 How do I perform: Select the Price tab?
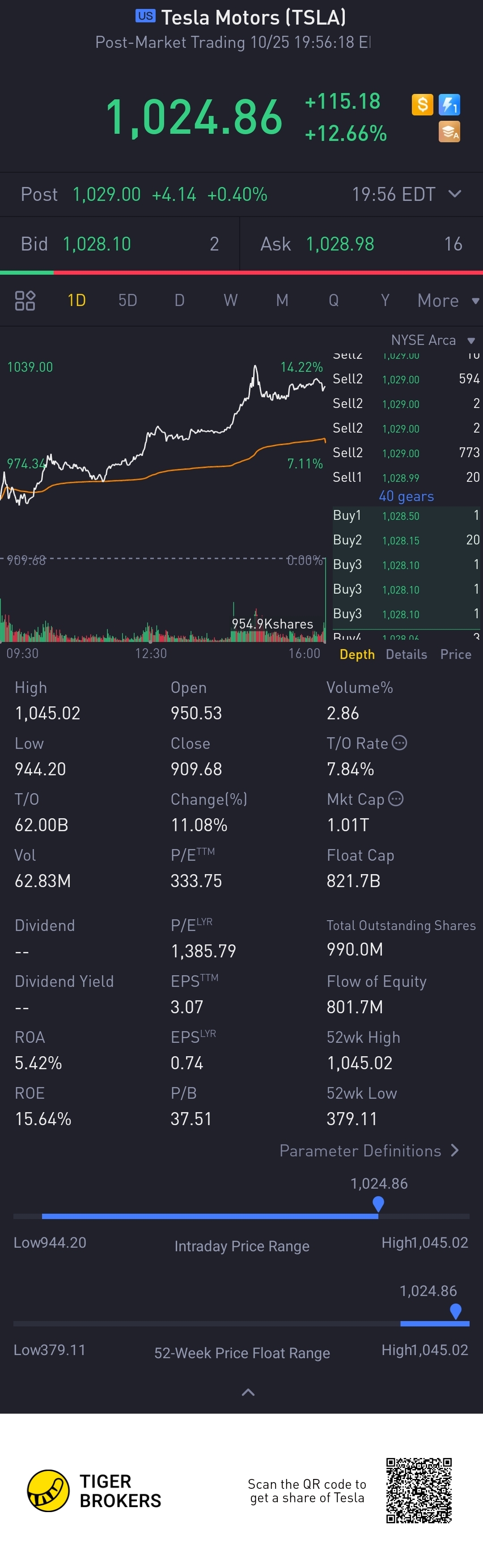click(x=456, y=654)
